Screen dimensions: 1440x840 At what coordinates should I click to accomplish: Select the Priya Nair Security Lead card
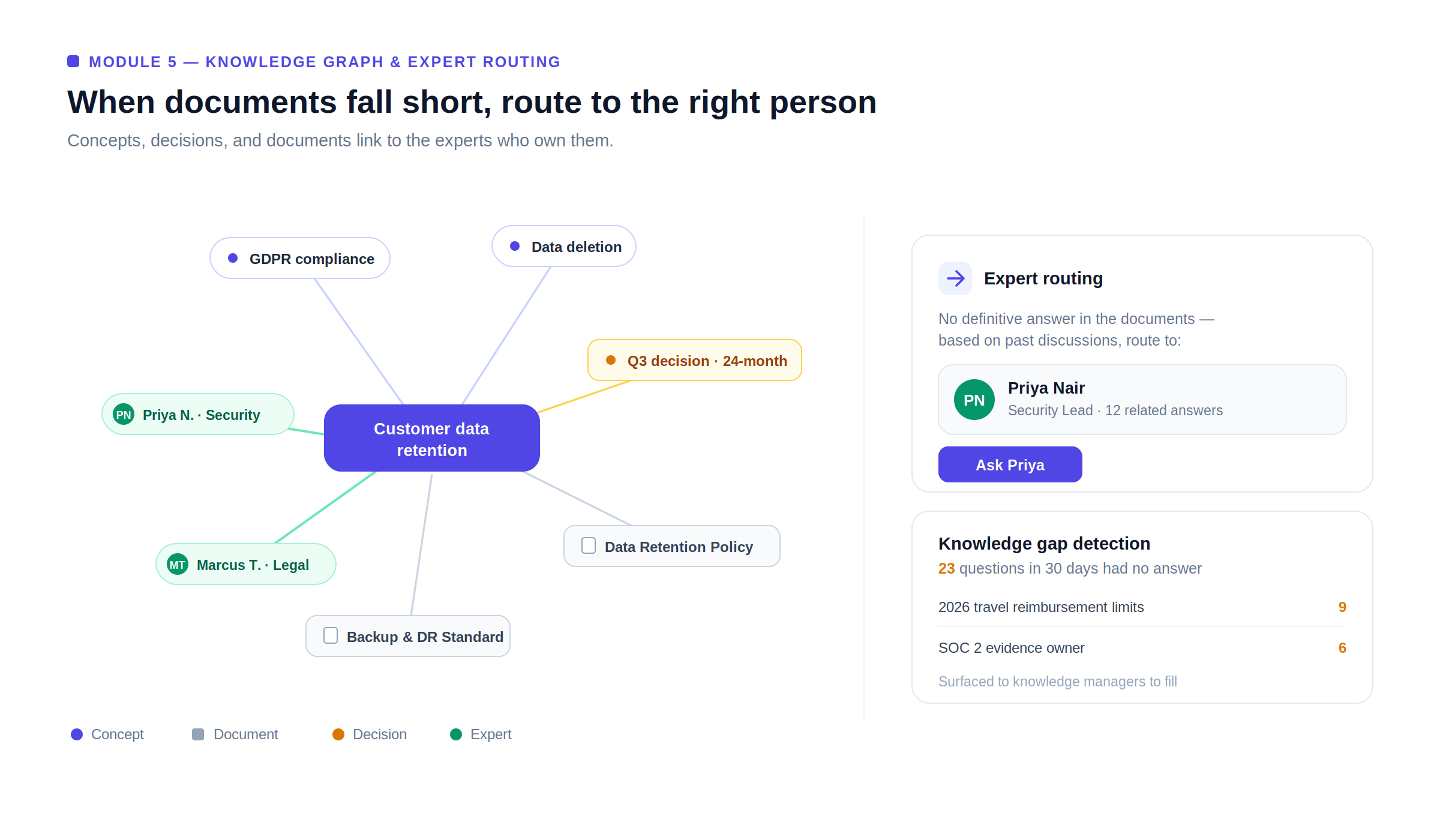pos(1142,400)
